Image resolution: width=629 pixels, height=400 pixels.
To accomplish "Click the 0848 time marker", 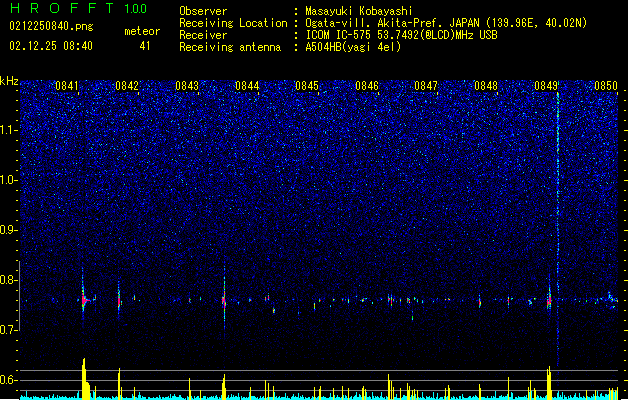I will (486, 86).
